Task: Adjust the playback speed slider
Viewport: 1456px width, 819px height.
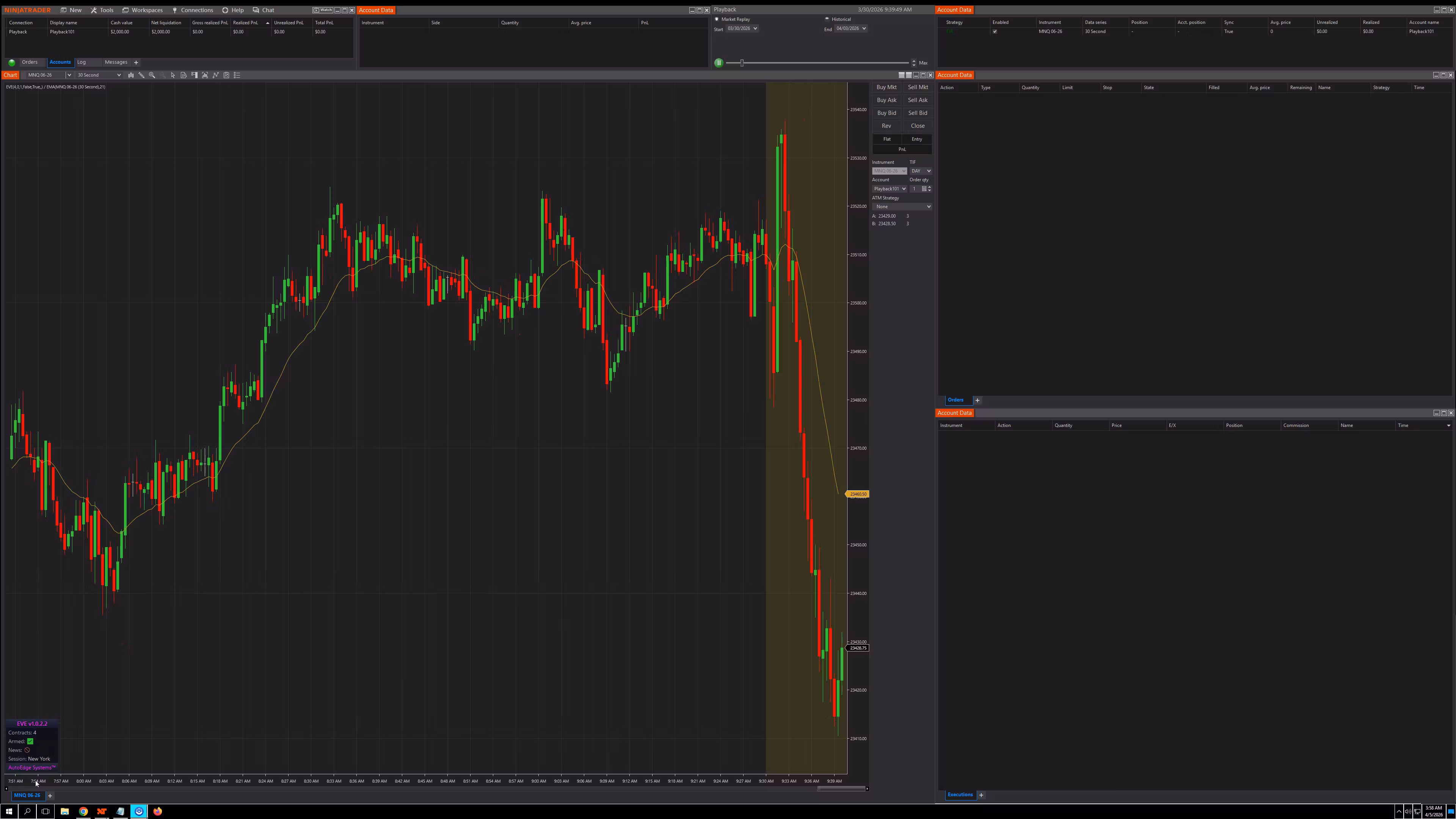Action: click(x=742, y=62)
